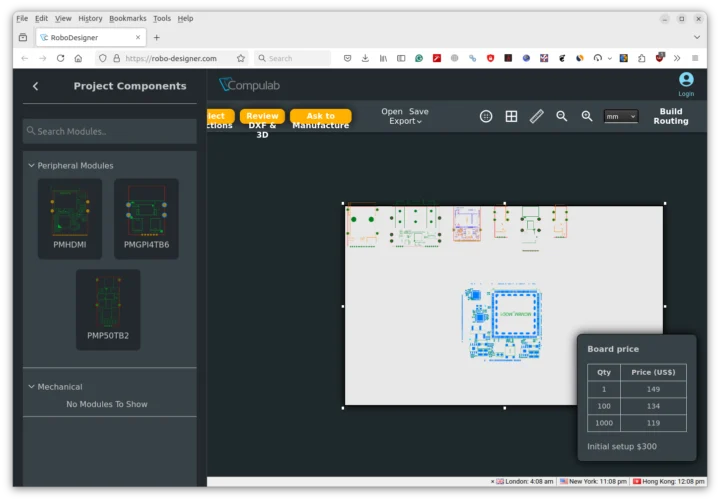This screenshot has width=720, height=501.
Task: Click the purple module at board top
Action: [467, 224]
